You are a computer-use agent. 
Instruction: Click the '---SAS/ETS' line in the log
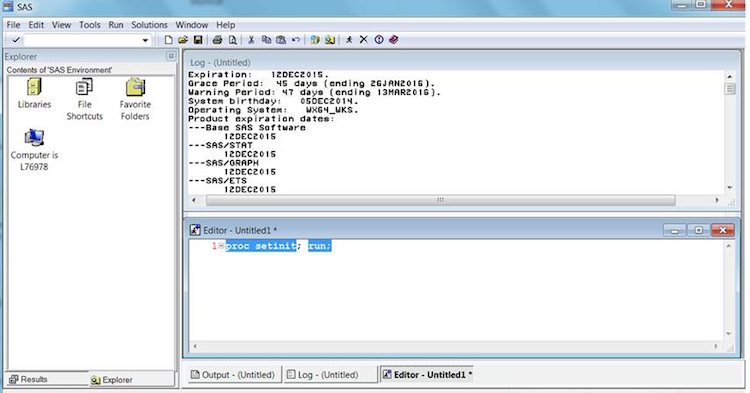(217, 180)
